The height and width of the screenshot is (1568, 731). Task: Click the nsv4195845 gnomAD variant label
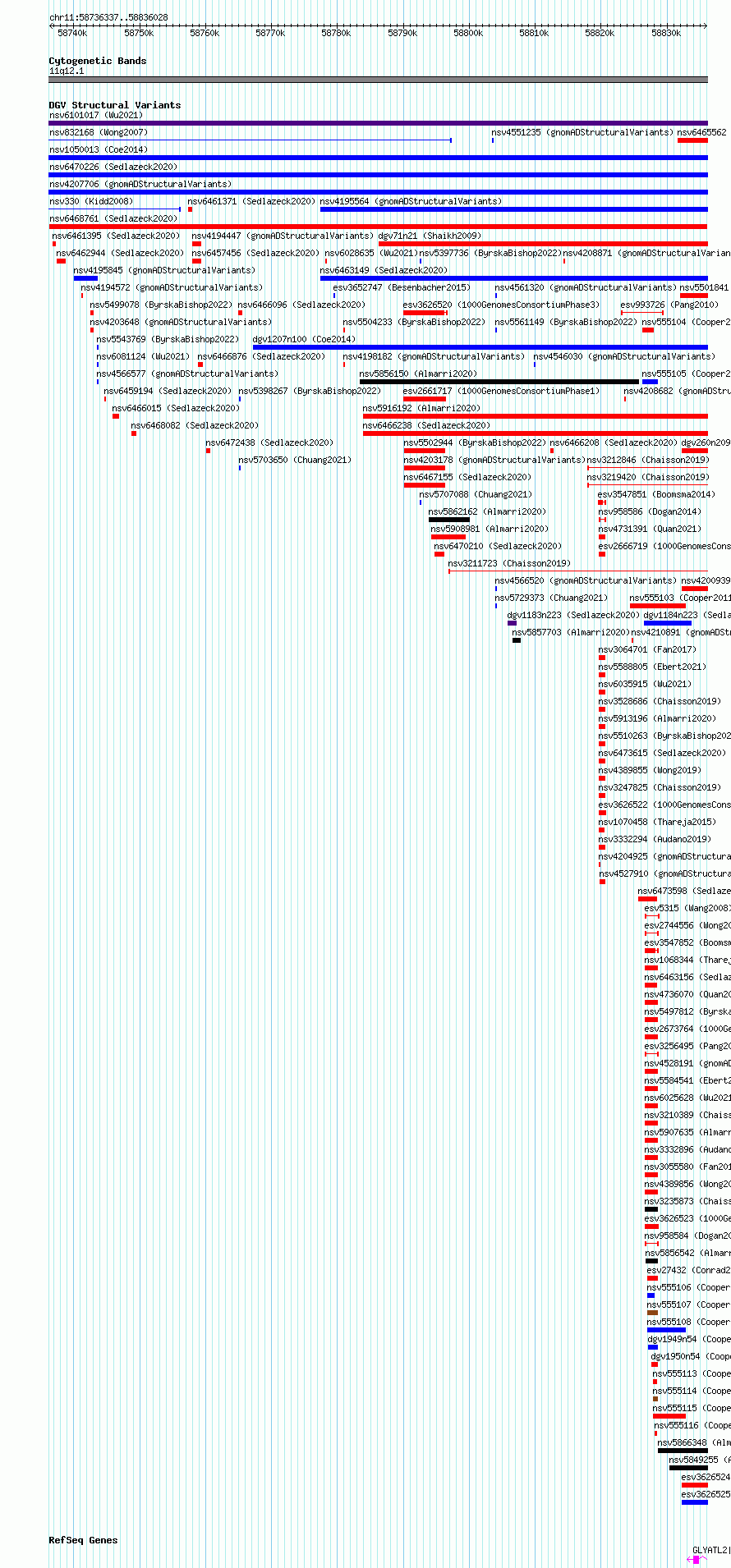[164, 270]
